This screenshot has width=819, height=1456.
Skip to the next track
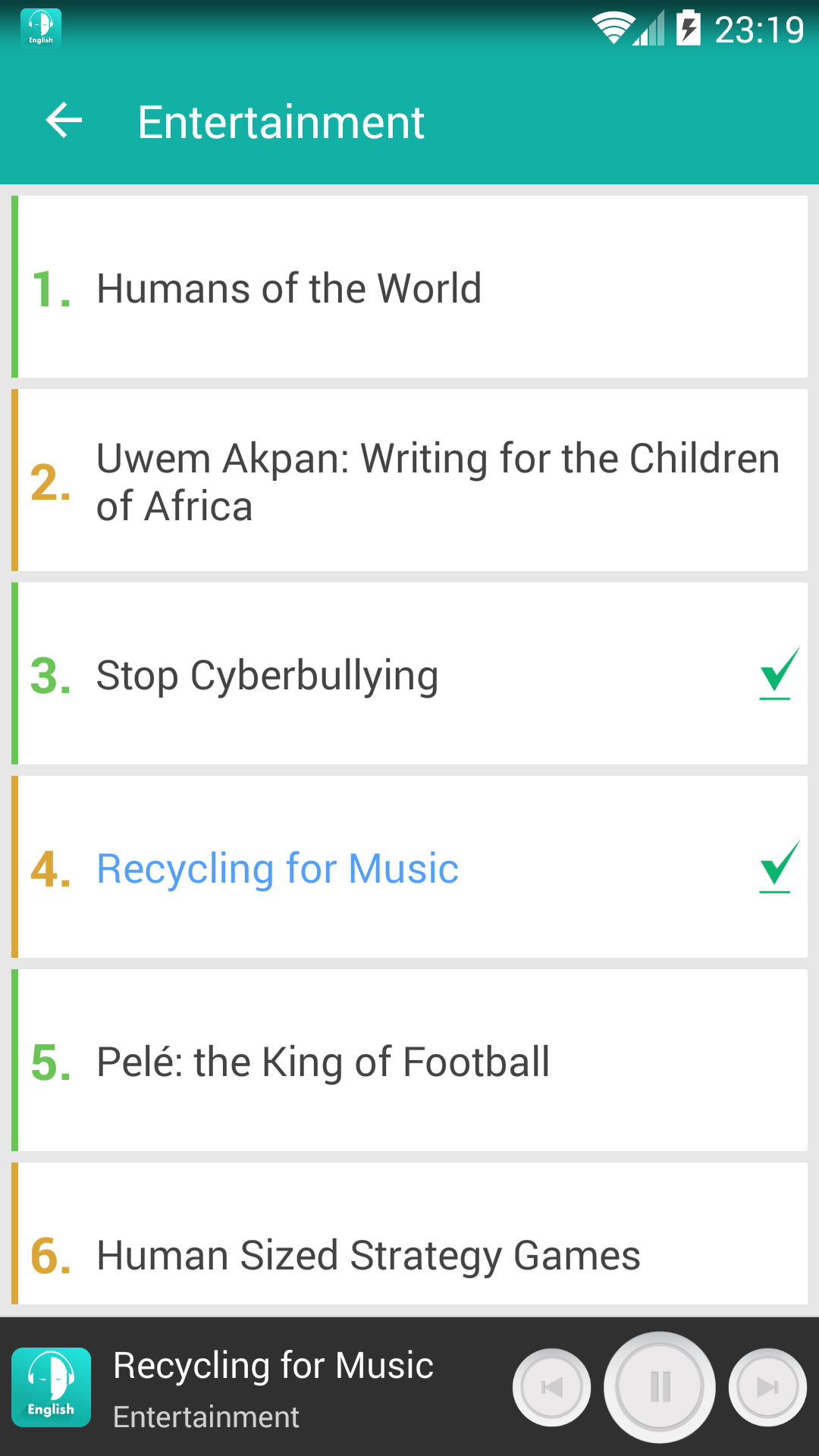[x=767, y=1387]
